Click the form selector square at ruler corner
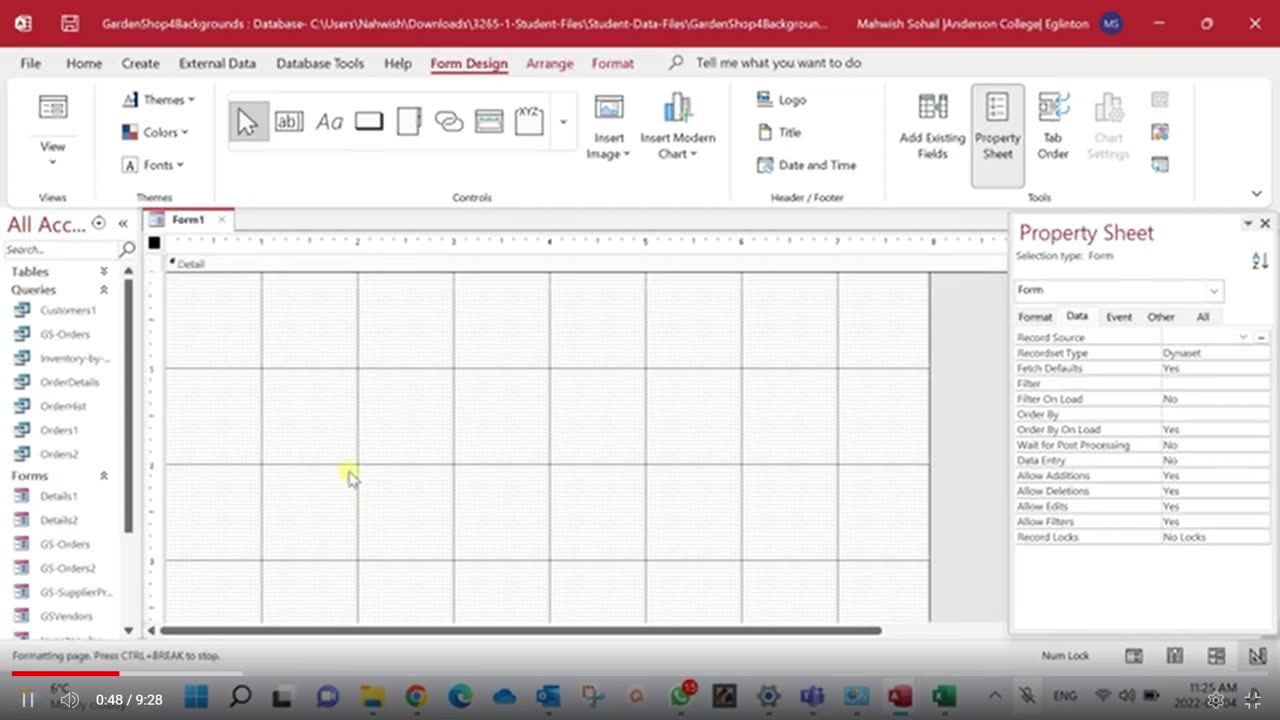 pos(154,242)
